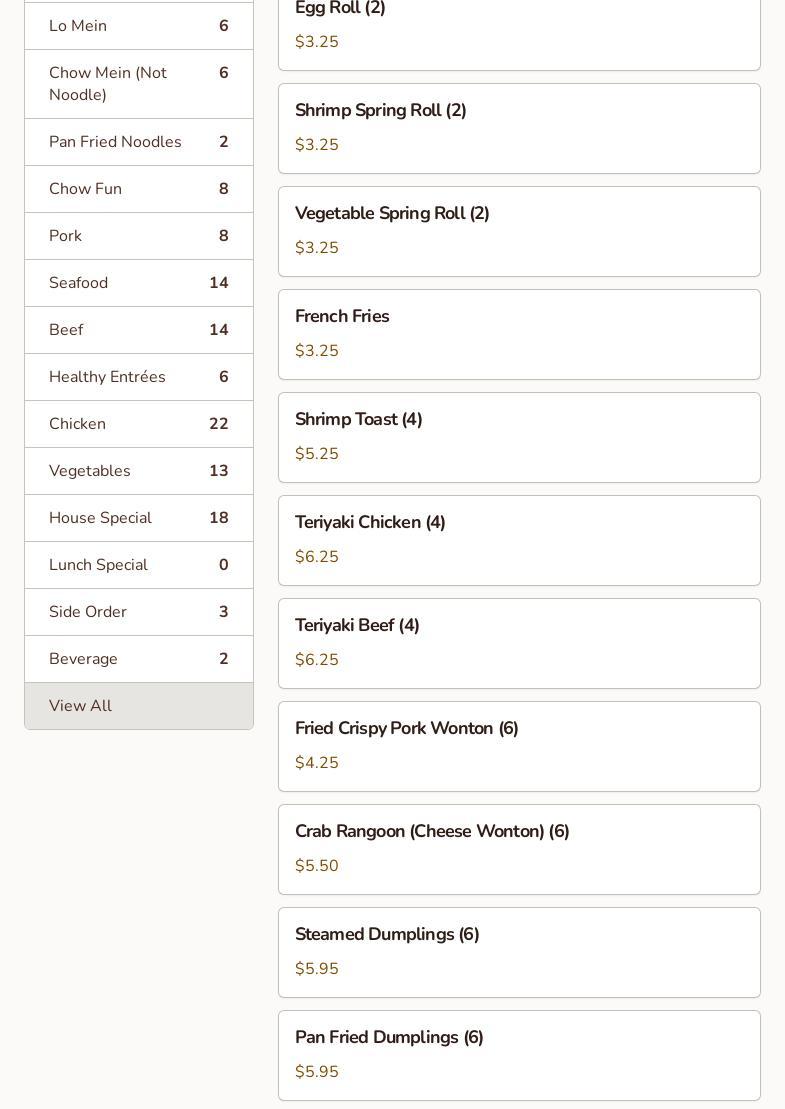This screenshot has height=1109, width=785.
Task: Switch to the Lunch Special category
Action: tap(138, 565)
